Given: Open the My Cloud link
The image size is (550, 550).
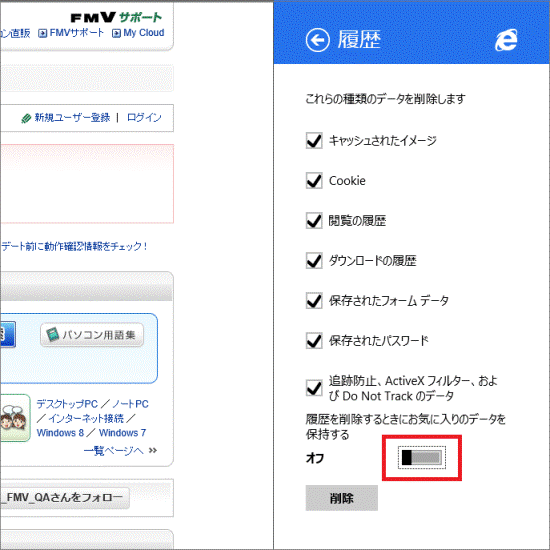Looking at the screenshot, I should pos(144,33).
